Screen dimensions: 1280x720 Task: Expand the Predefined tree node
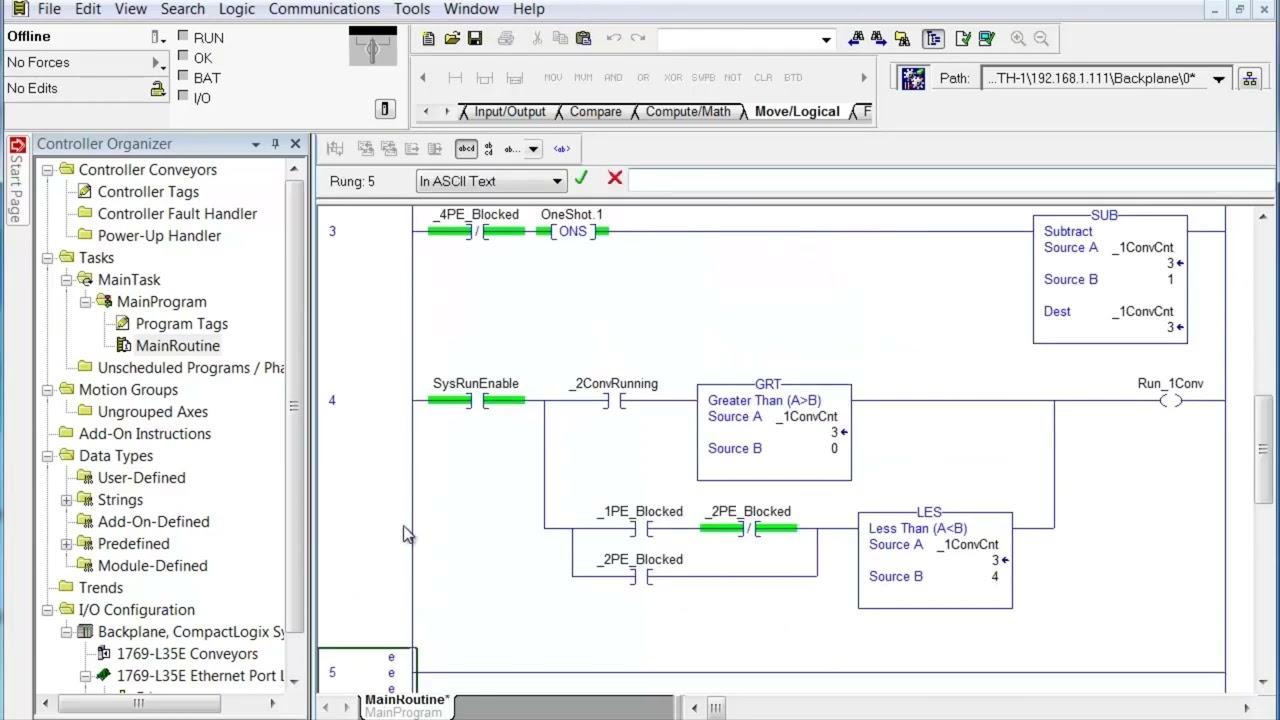(x=66, y=544)
